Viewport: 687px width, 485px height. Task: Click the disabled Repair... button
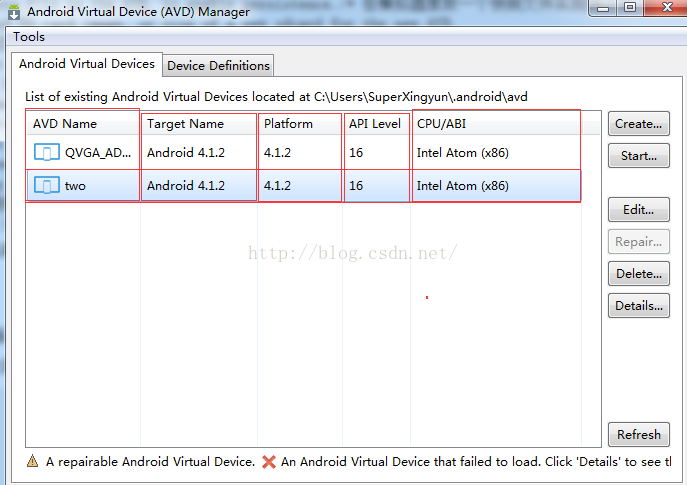pyautogui.click(x=638, y=241)
